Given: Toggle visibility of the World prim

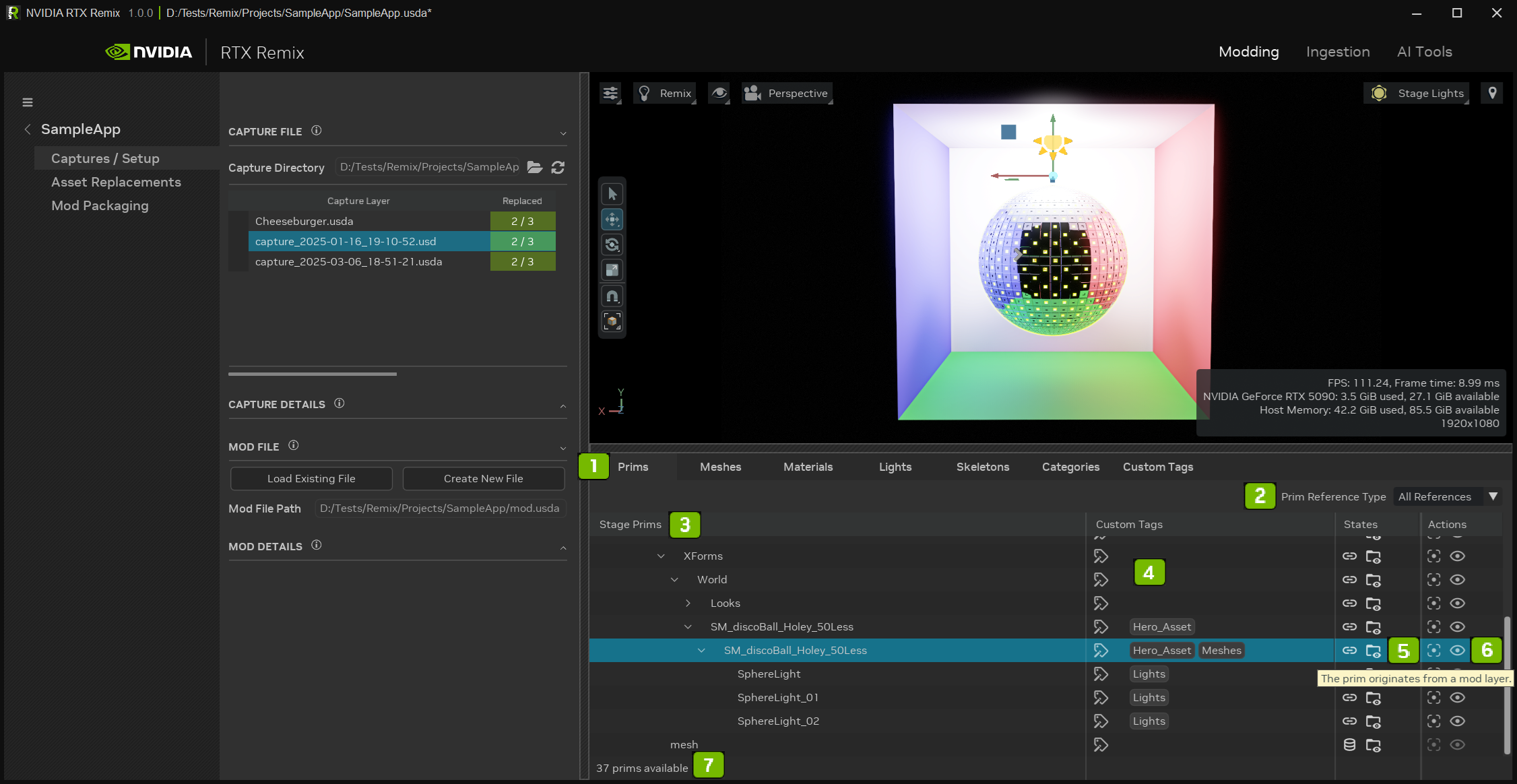Looking at the screenshot, I should [x=1457, y=580].
